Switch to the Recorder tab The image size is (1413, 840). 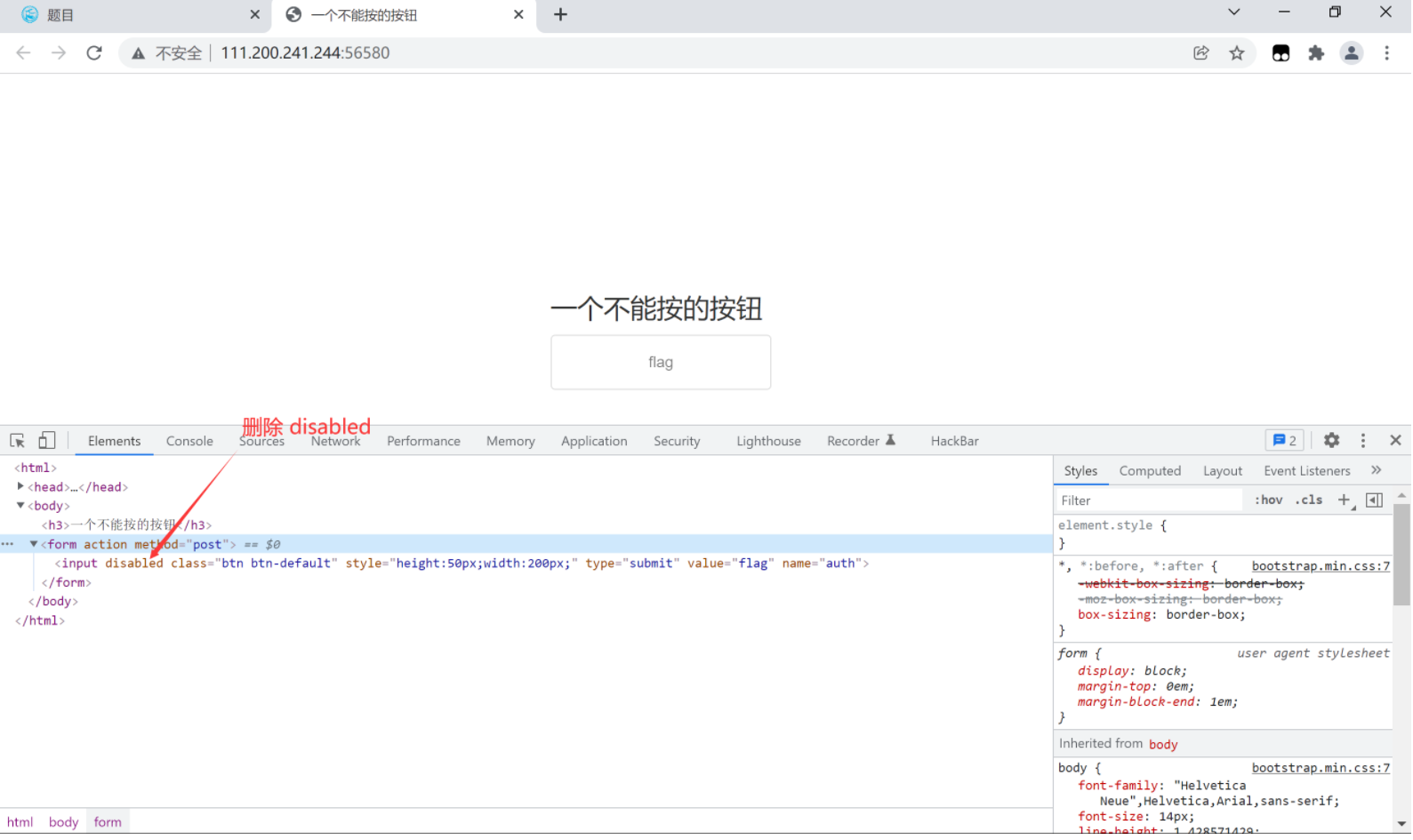coord(861,441)
